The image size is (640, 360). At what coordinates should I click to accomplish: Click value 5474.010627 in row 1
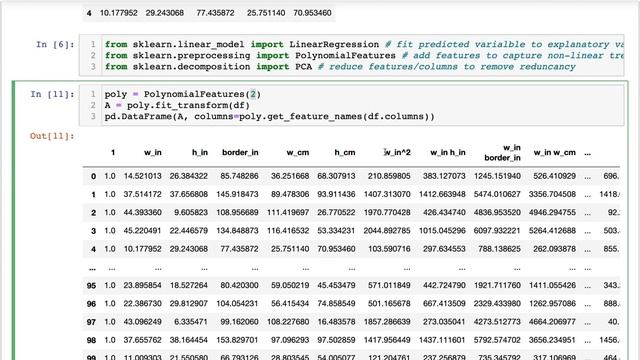coord(497,194)
